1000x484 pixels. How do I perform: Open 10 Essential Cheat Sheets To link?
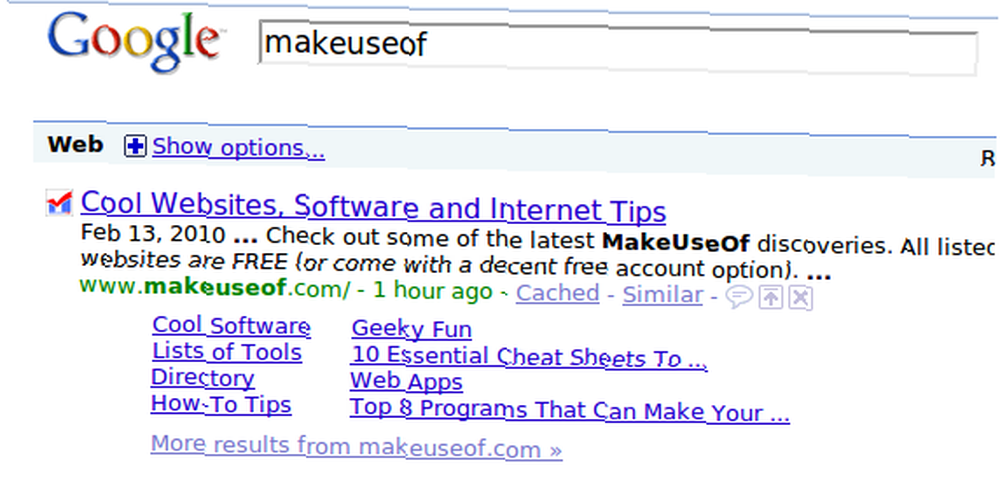pos(529,357)
